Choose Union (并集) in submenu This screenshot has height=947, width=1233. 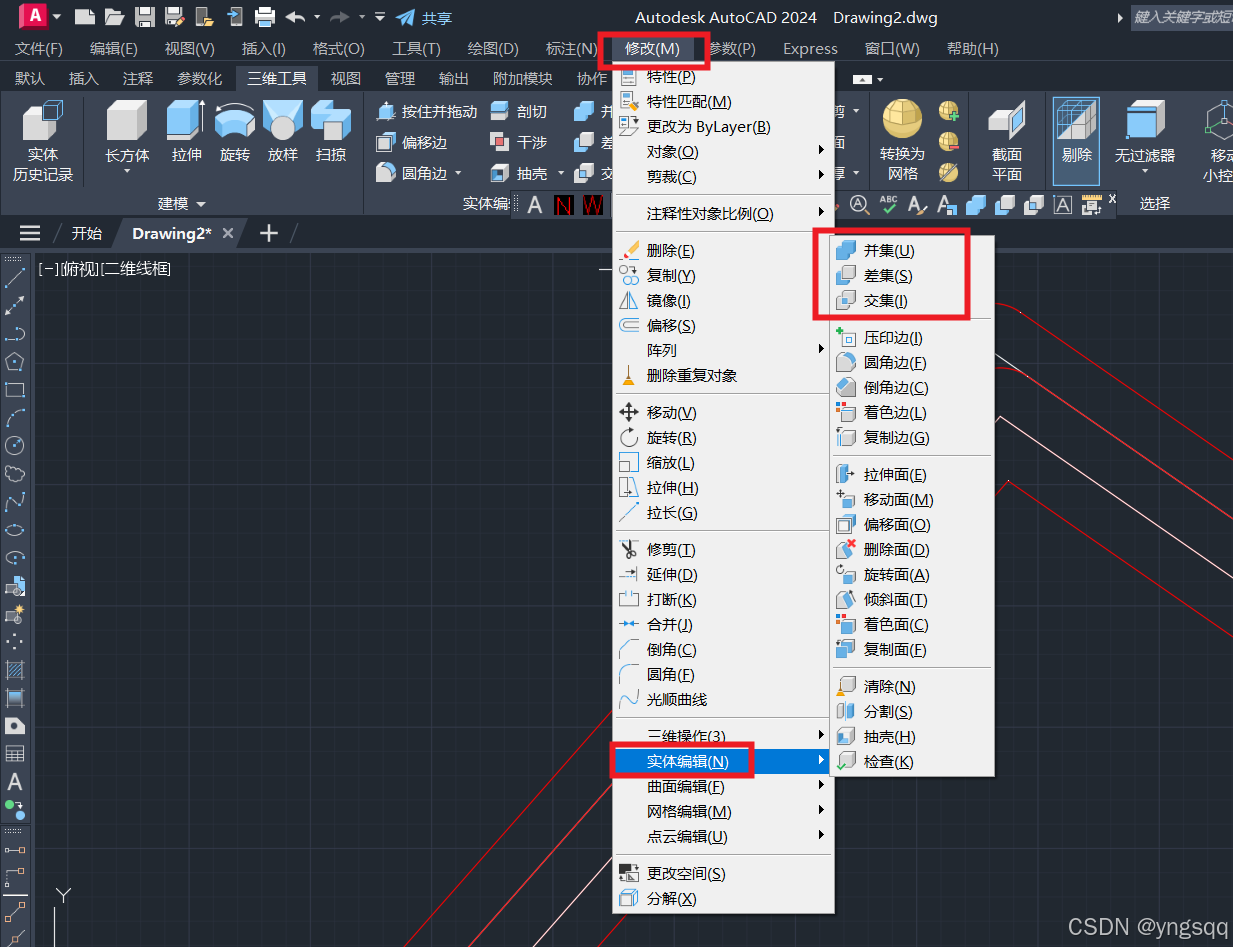911,251
